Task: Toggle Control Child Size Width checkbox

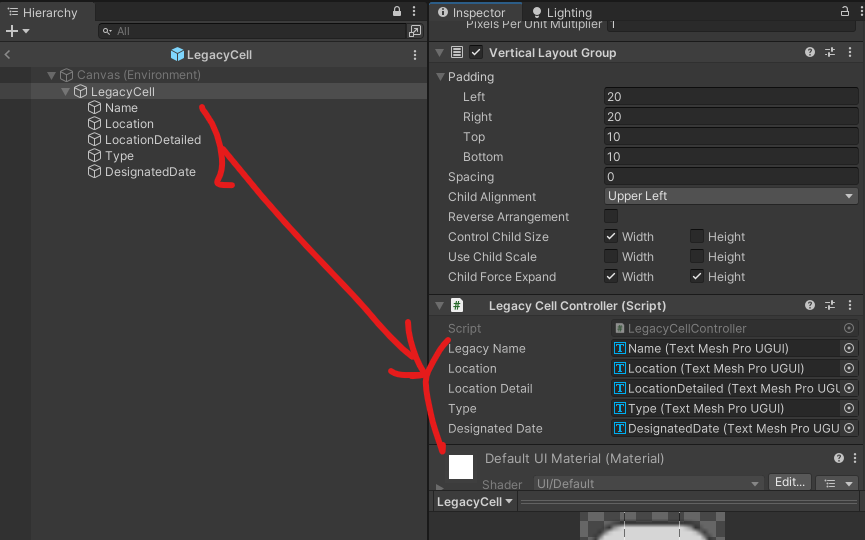Action: (x=611, y=236)
